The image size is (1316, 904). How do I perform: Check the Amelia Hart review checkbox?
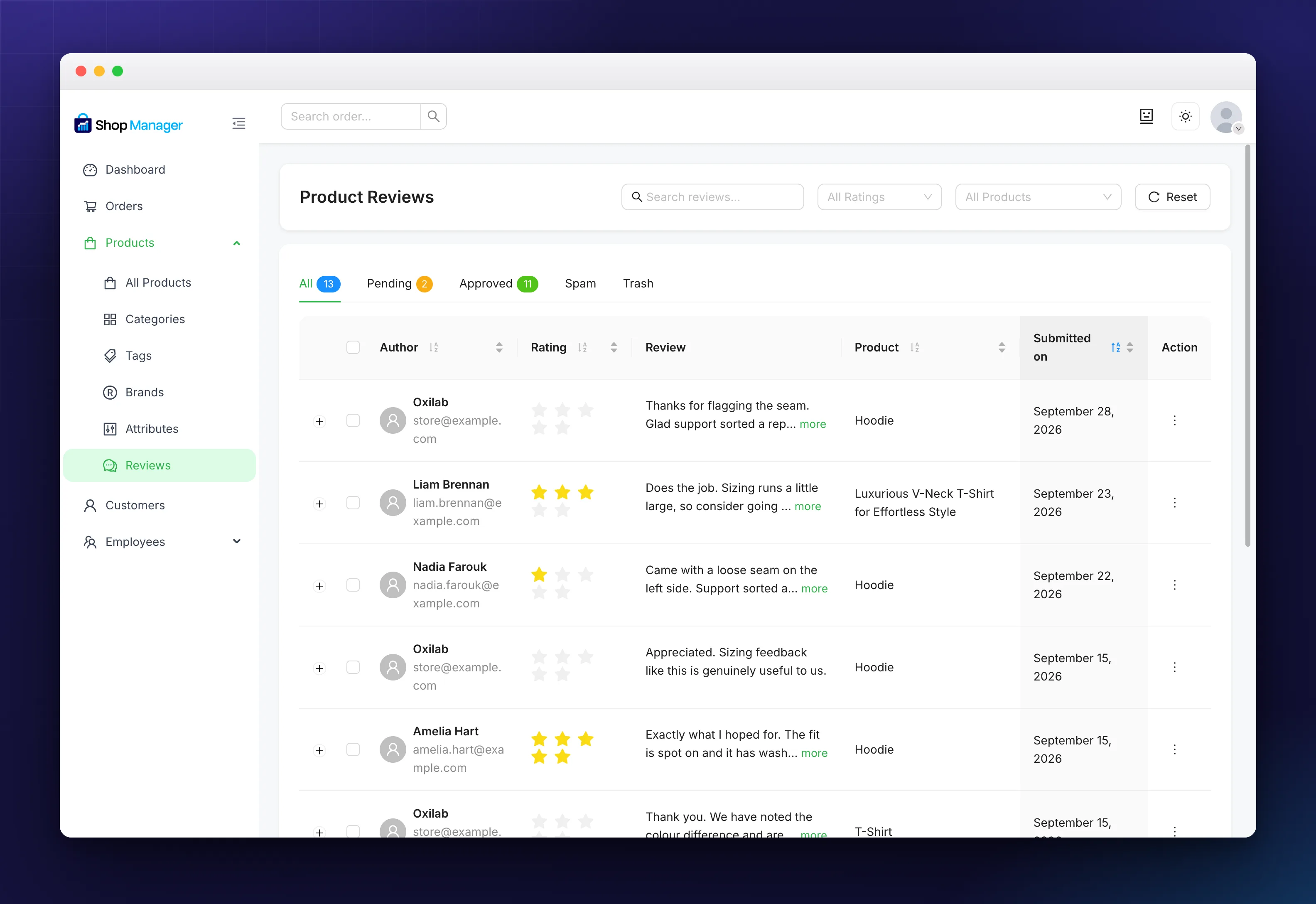(353, 749)
